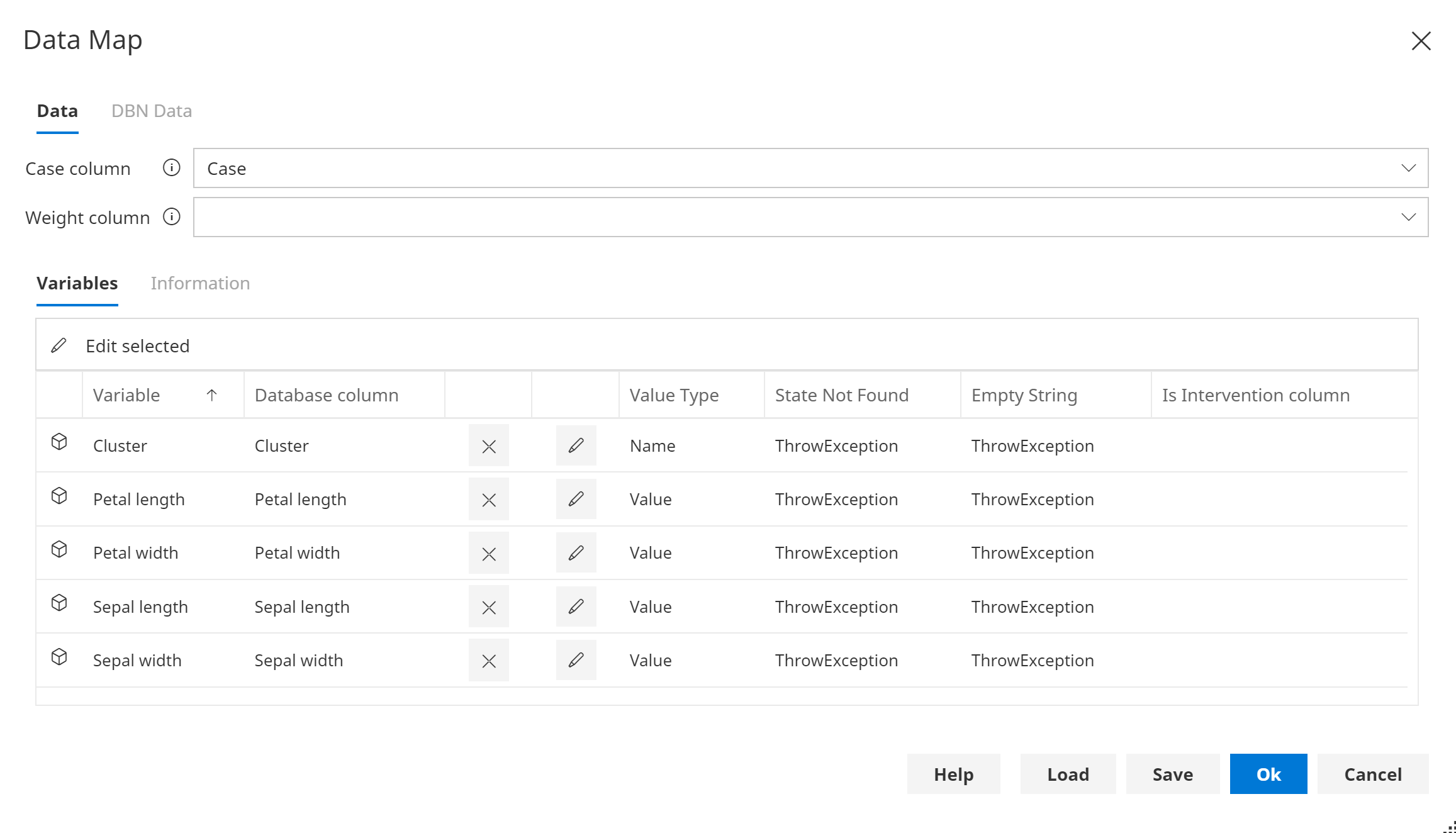Click the Petal width variable node icon
The height and width of the screenshot is (833, 1456).
pyautogui.click(x=59, y=551)
